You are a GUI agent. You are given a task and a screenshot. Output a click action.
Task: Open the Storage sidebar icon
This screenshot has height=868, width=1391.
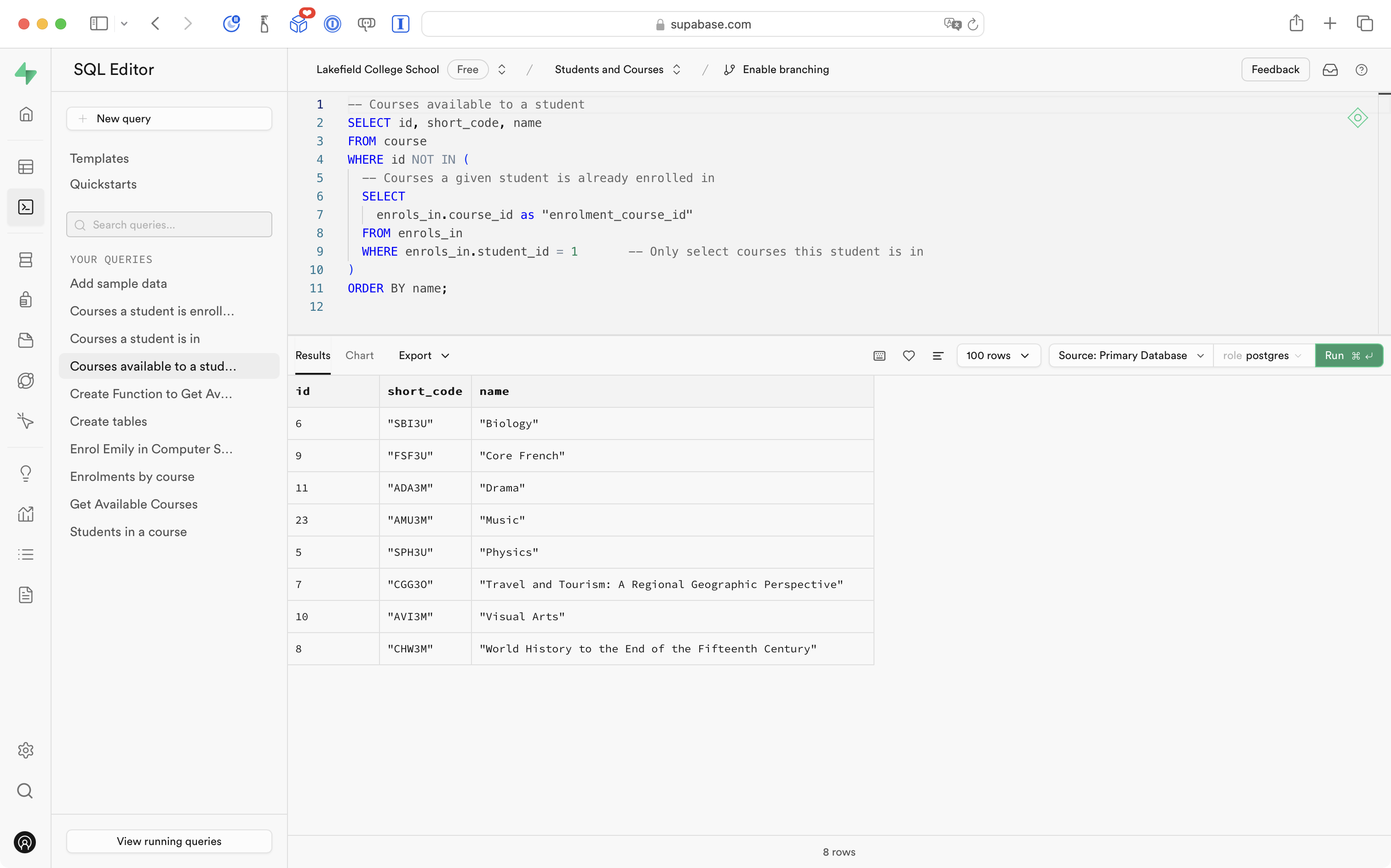click(x=25, y=340)
